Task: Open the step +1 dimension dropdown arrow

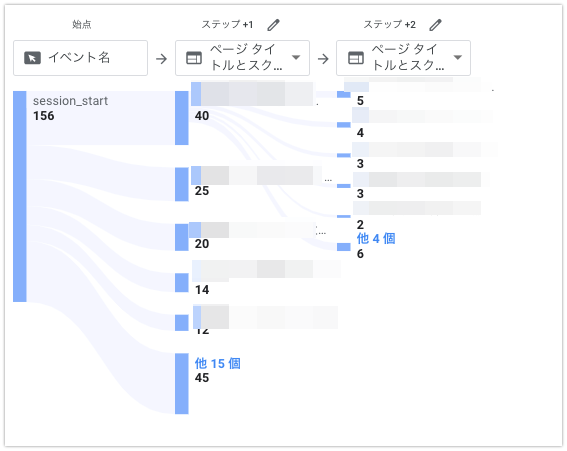Action: tap(296, 57)
